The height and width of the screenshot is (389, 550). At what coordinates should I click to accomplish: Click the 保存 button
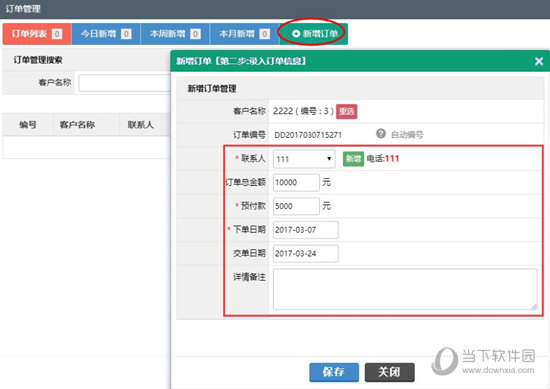(334, 372)
